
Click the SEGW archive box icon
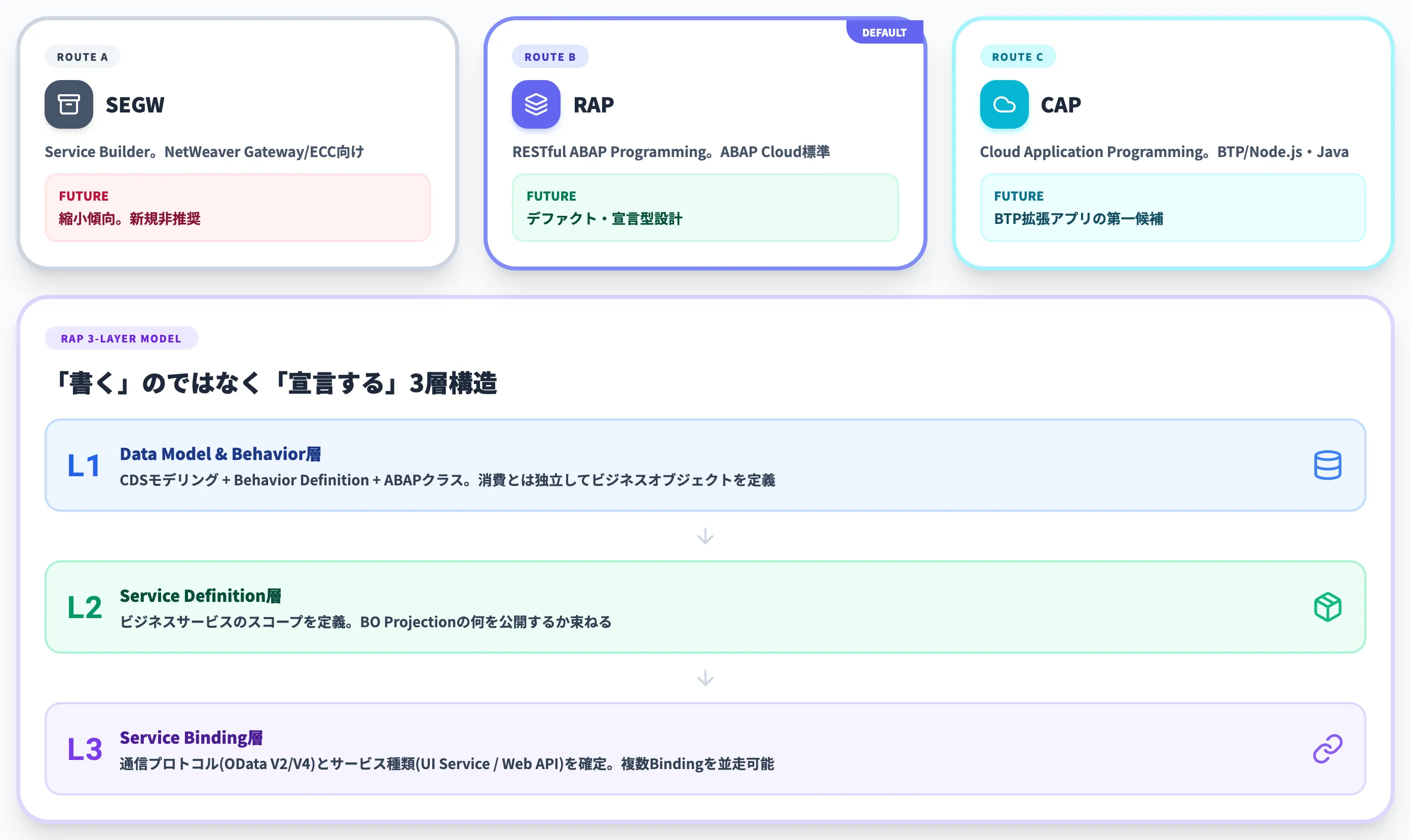click(x=68, y=104)
